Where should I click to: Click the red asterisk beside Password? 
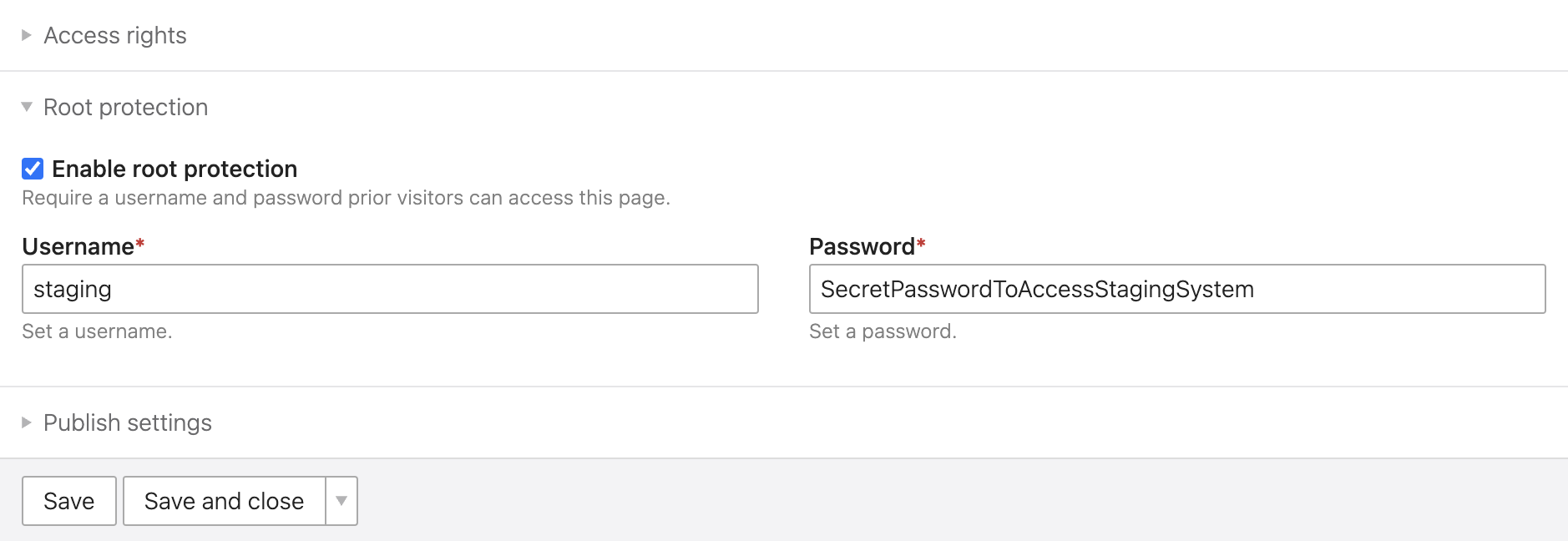point(921,244)
